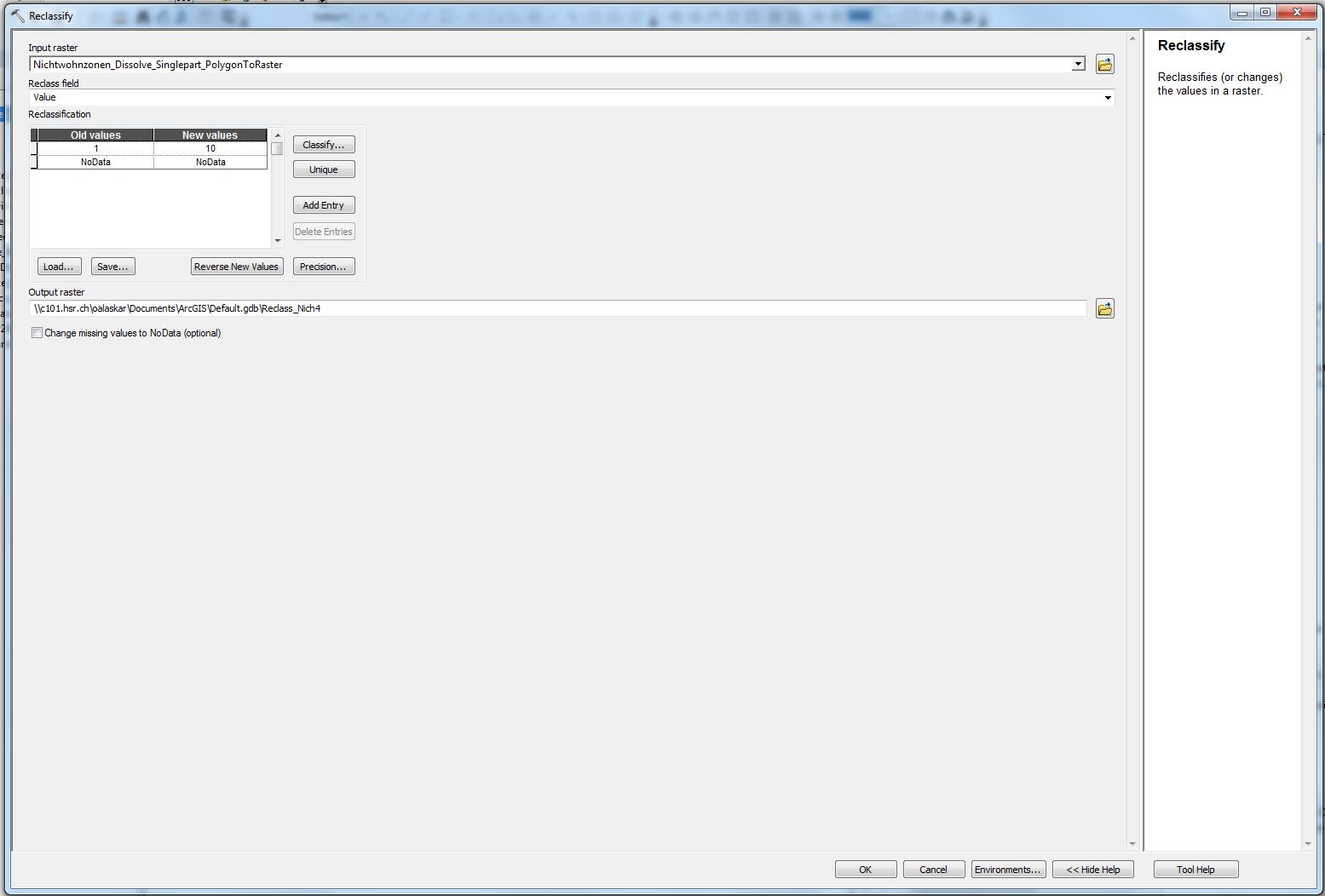Select the new value cell containing 10

[x=210, y=148]
